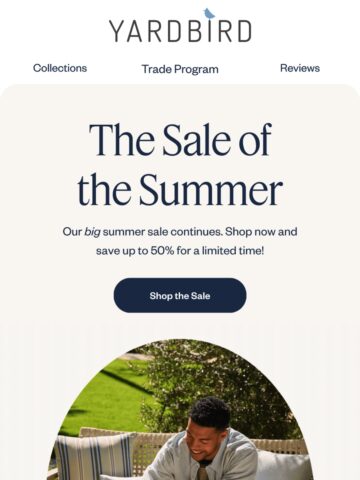360x480 pixels.
Task: Click the blue bird icon above the logo
Action: (x=209, y=14)
